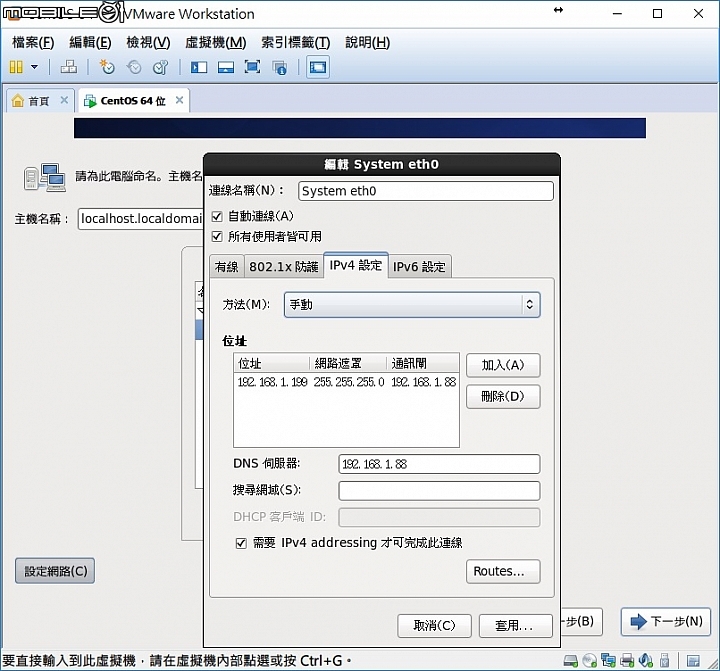Click the CD/DVD drive status bar icon

click(x=590, y=661)
